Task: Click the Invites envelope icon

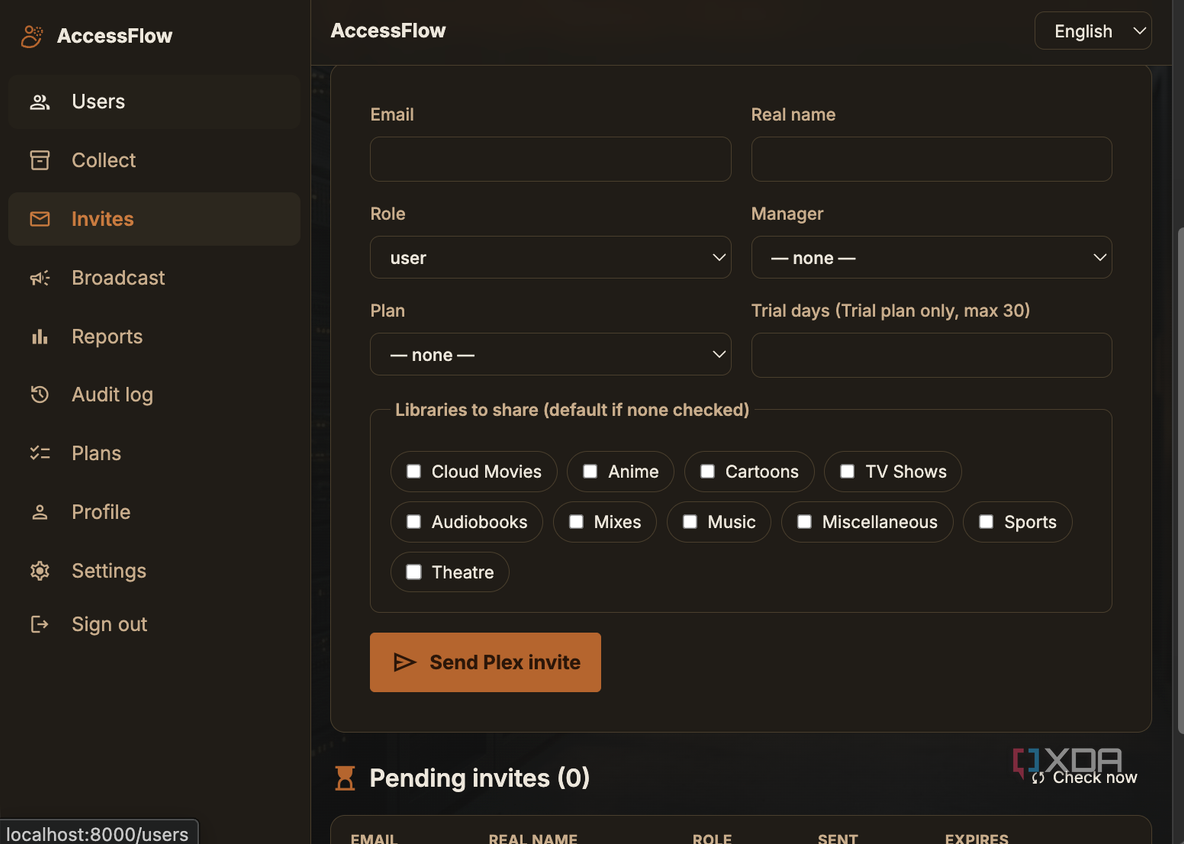Action: (39, 219)
